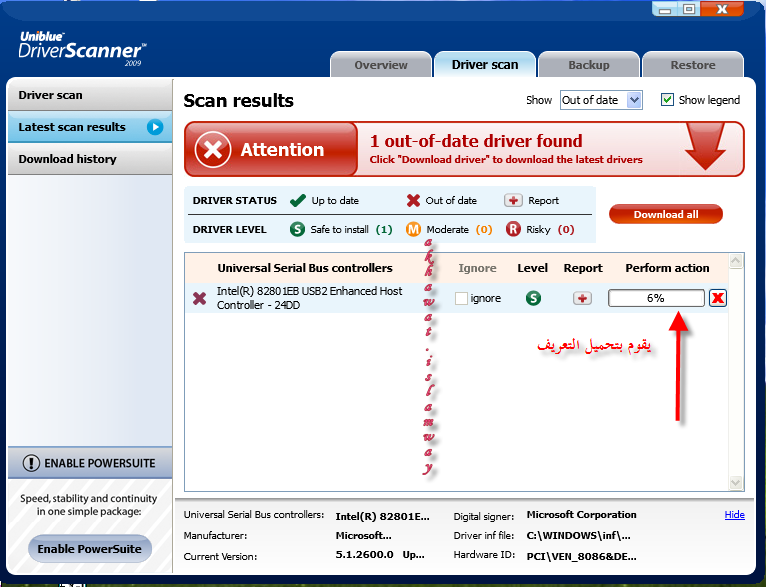This screenshot has width=766, height=587.
Task: Click the Risky count (0)
Action: click(566, 230)
